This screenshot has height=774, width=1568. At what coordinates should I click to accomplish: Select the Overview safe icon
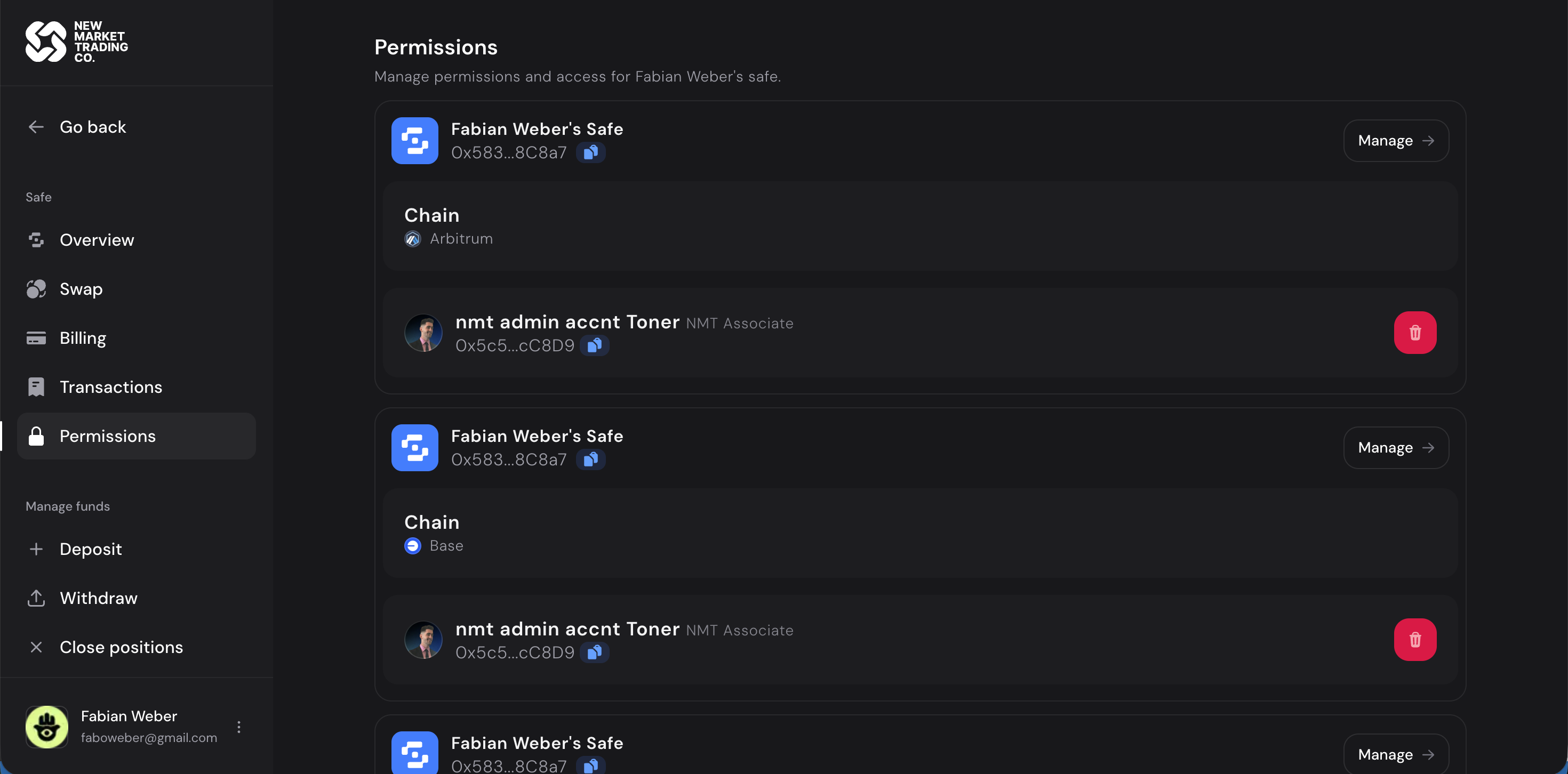[36, 240]
